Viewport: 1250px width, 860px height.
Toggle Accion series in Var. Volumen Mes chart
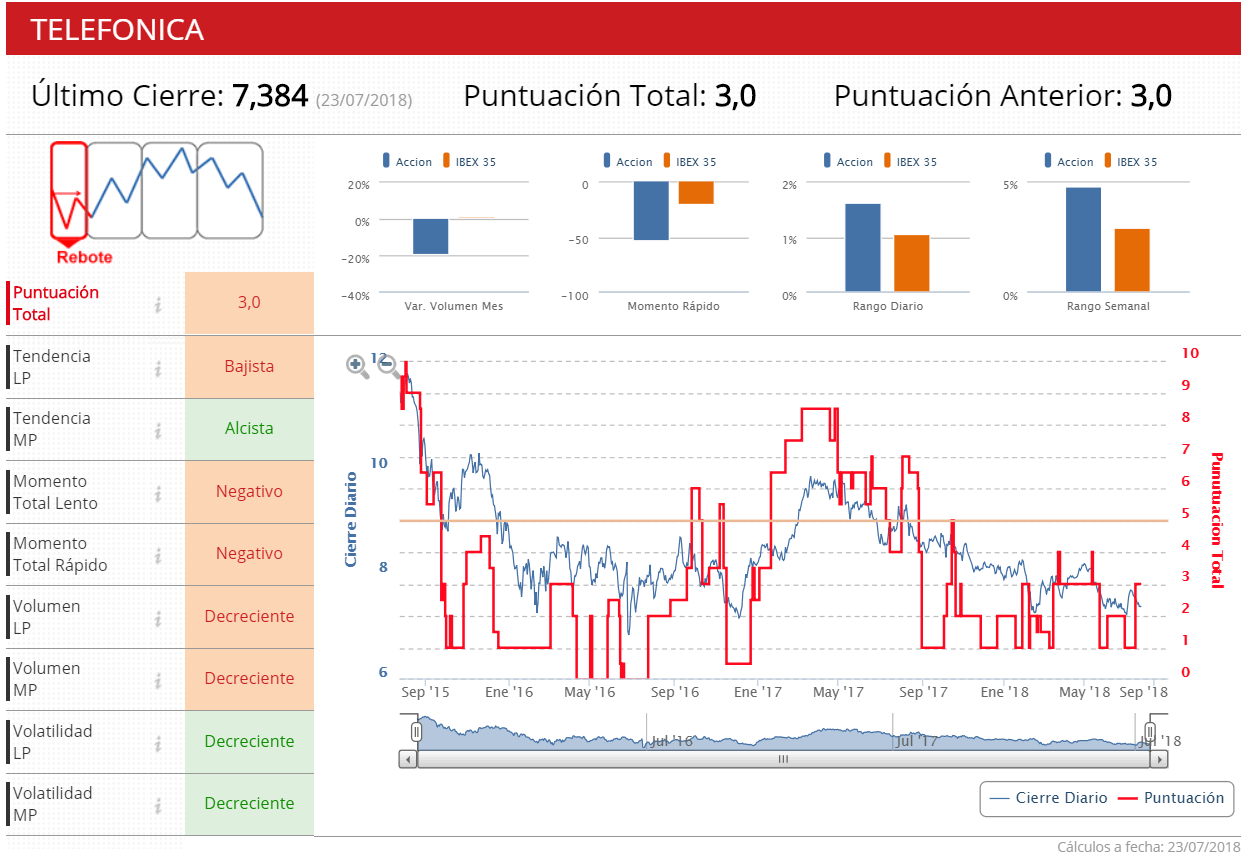[x=407, y=162]
